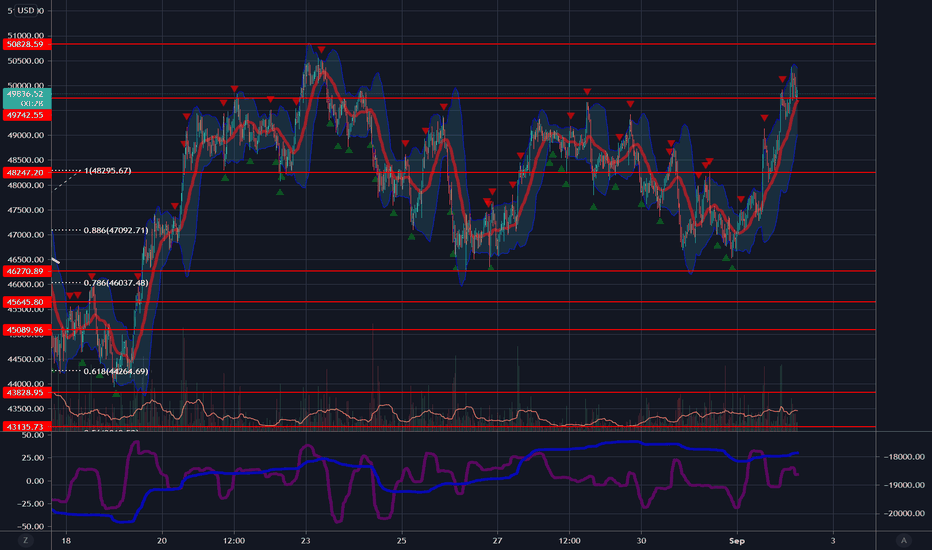Image resolution: width=932 pixels, height=550 pixels.
Task: Toggle the A auto-scale button
Action: coord(903,540)
